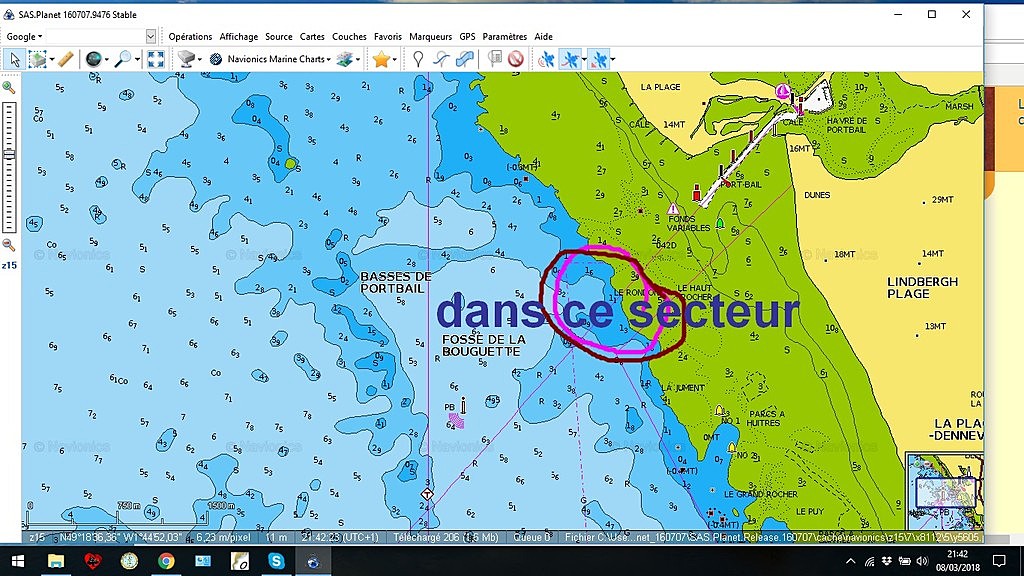This screenshot has width=1024, height=576.
Task: Open the placemark manager icon
Action: point(496,59)
